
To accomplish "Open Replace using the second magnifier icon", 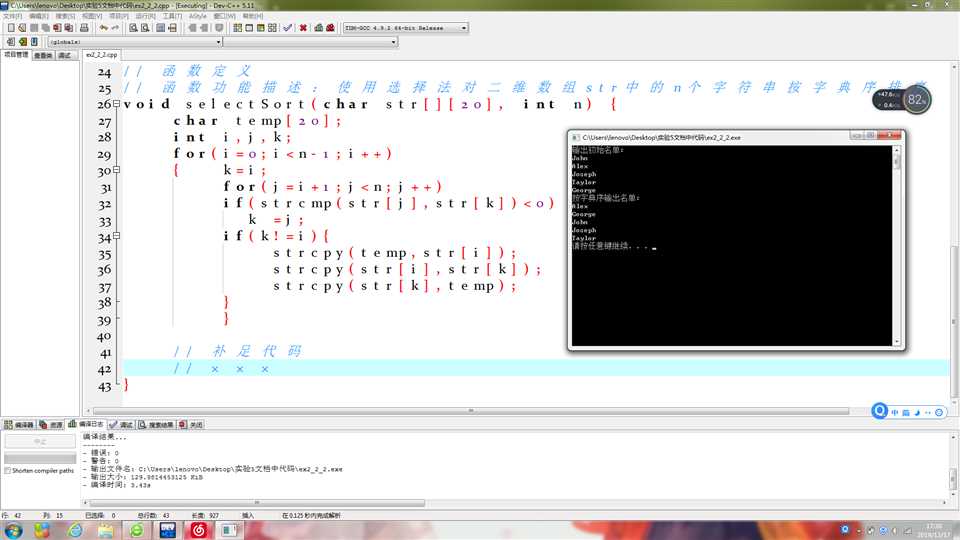I will pyautogui.click(x=145, y=28).
